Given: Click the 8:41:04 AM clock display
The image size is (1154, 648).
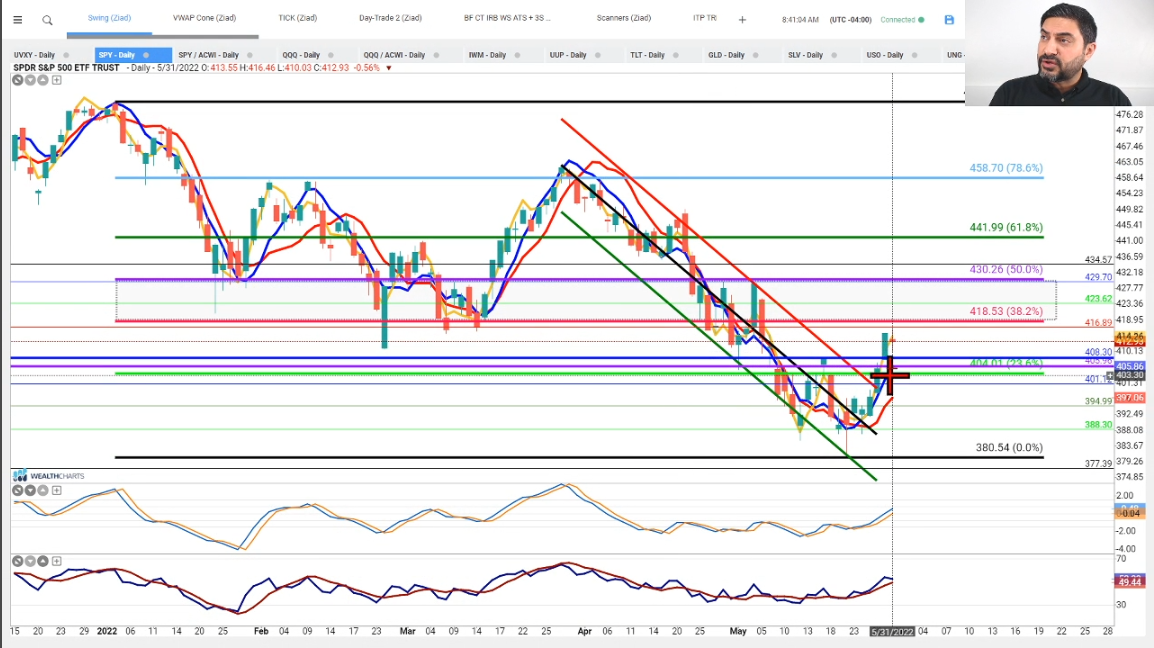Looking at the screenshot, I should point(800,20).
